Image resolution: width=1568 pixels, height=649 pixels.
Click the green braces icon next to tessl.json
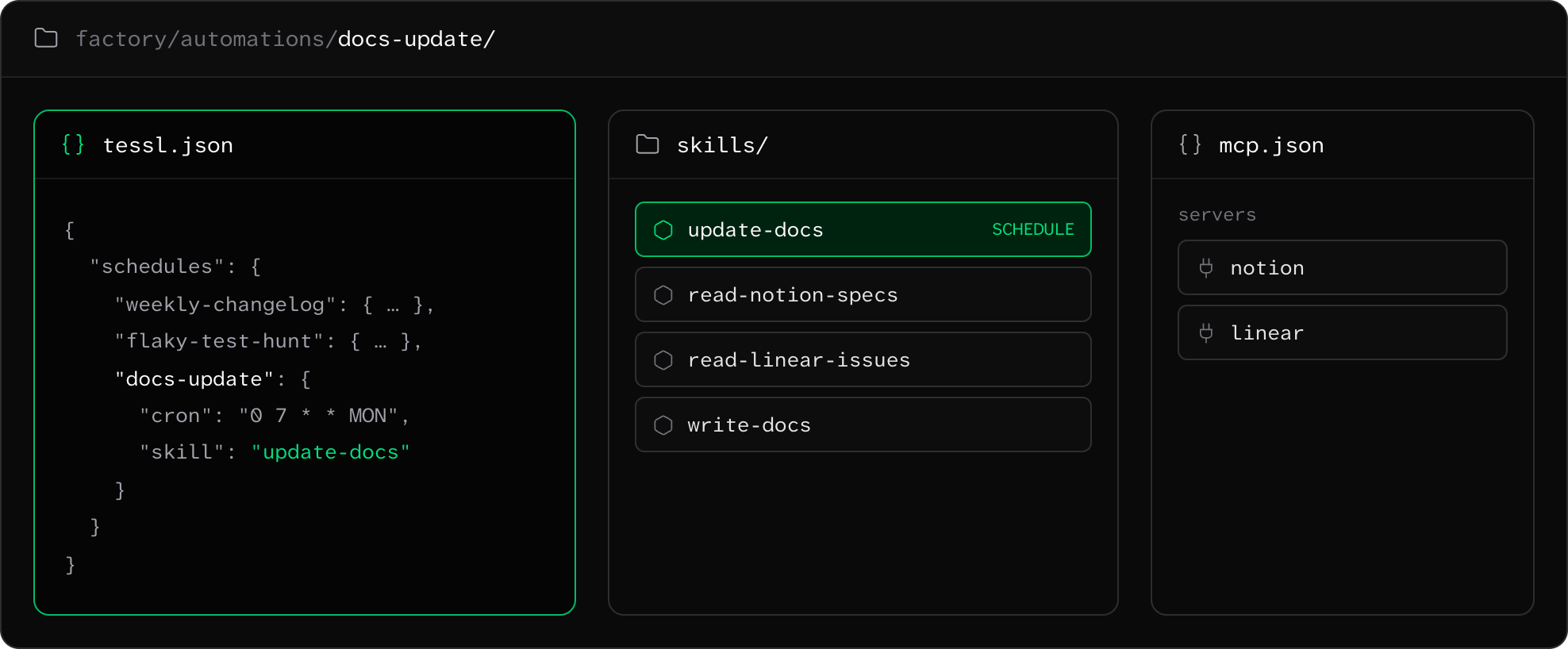click(x=73, y=144)
